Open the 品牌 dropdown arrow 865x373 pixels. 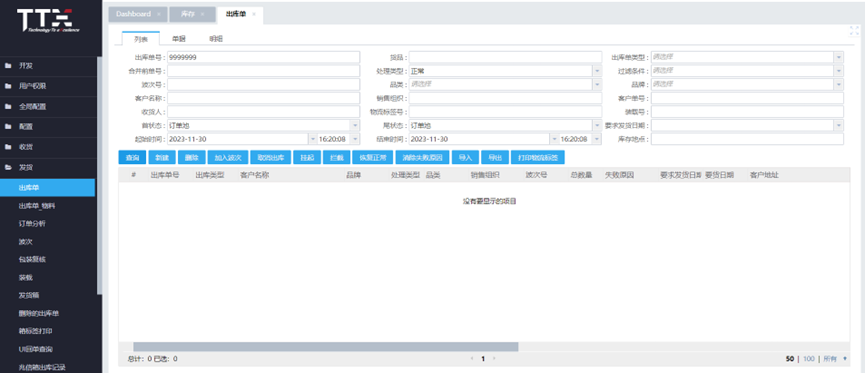839,84
